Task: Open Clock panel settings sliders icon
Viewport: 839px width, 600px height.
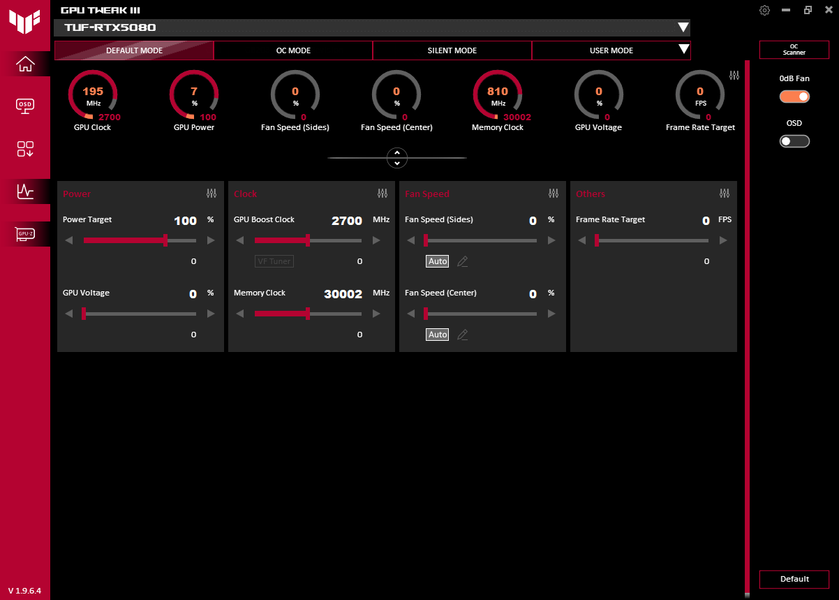Action: coord(382,193)
